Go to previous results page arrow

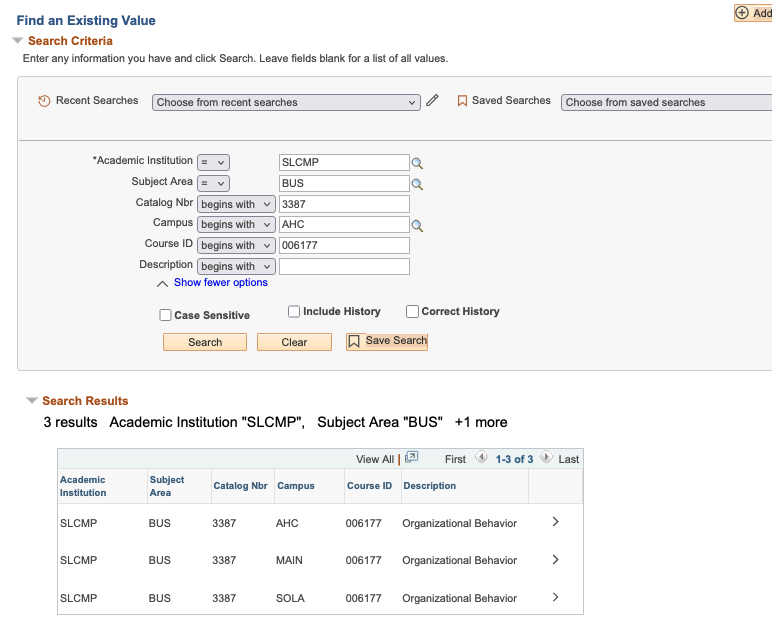pyautogui.click(x=481, y=458)
